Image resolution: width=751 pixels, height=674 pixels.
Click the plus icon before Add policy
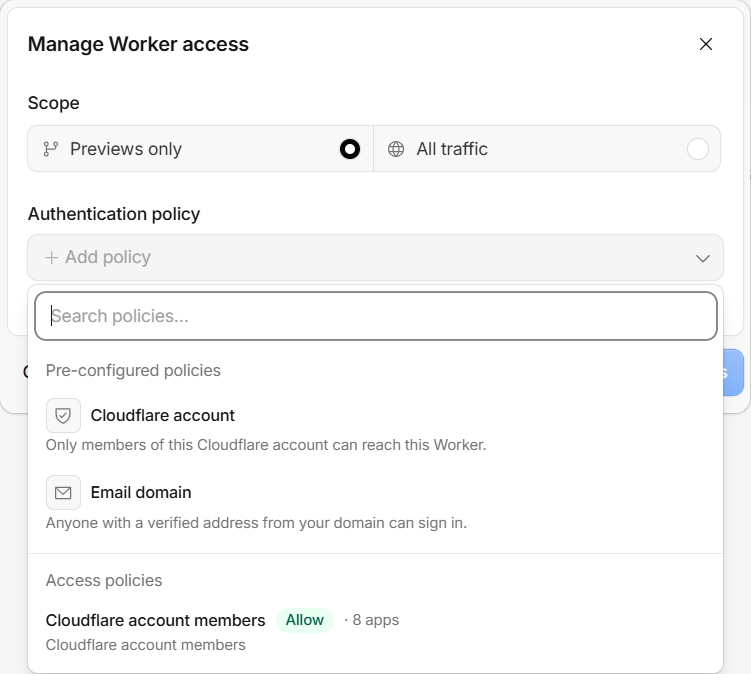[51, 258]
